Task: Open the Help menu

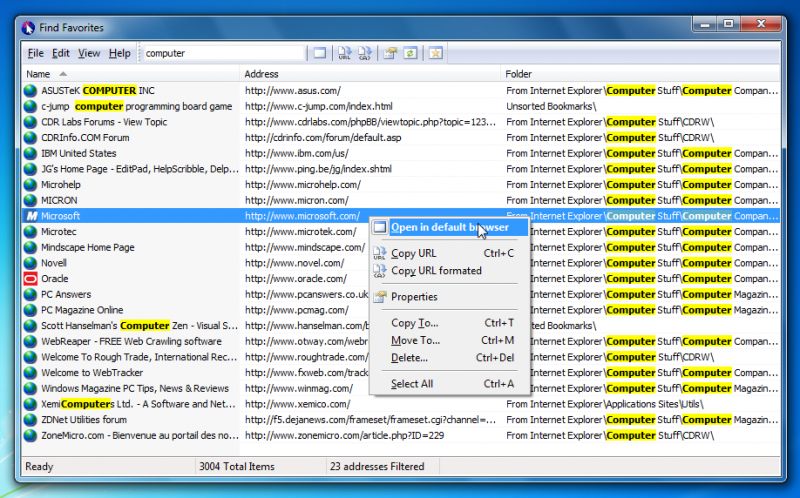Action: (119, 53)
